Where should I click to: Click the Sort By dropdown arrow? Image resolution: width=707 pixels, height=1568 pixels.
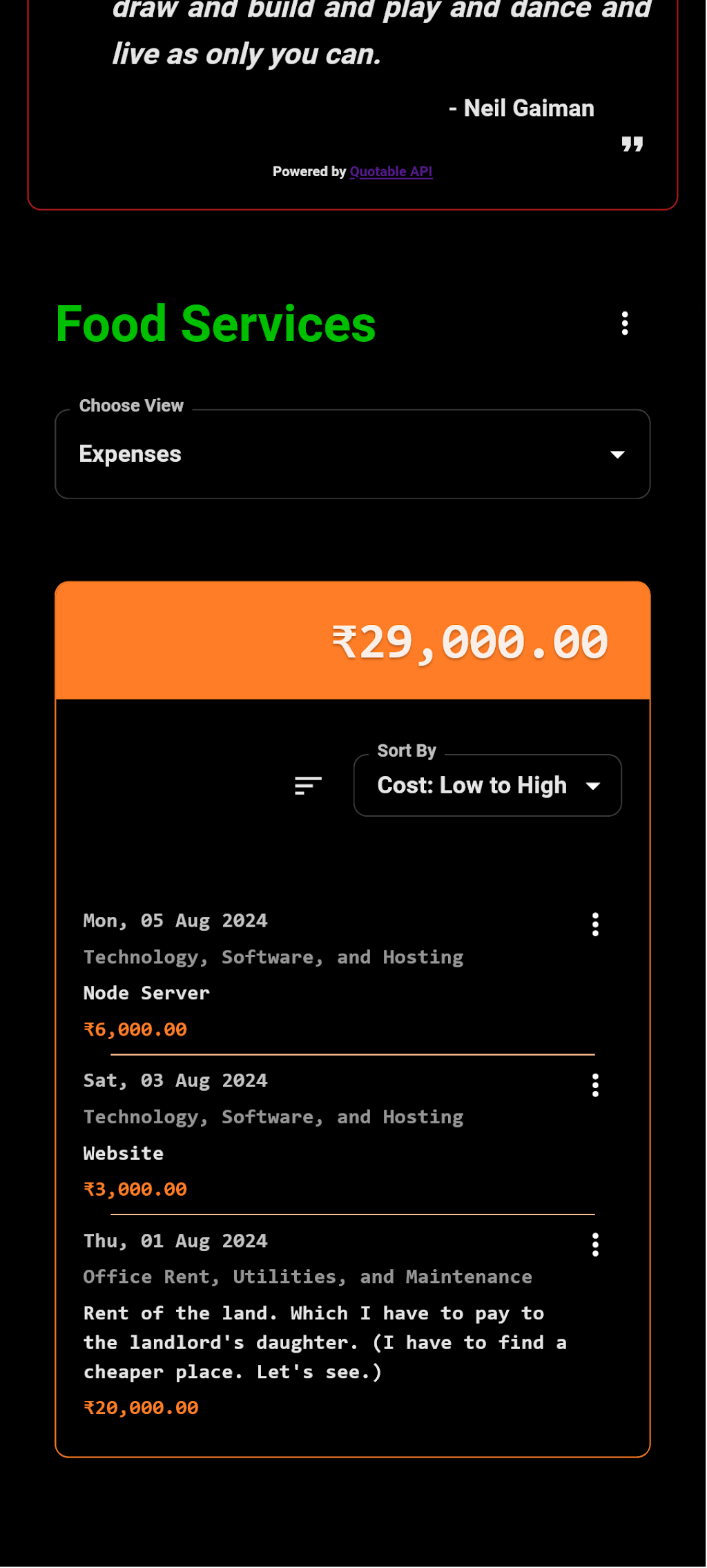coord(592,786)
